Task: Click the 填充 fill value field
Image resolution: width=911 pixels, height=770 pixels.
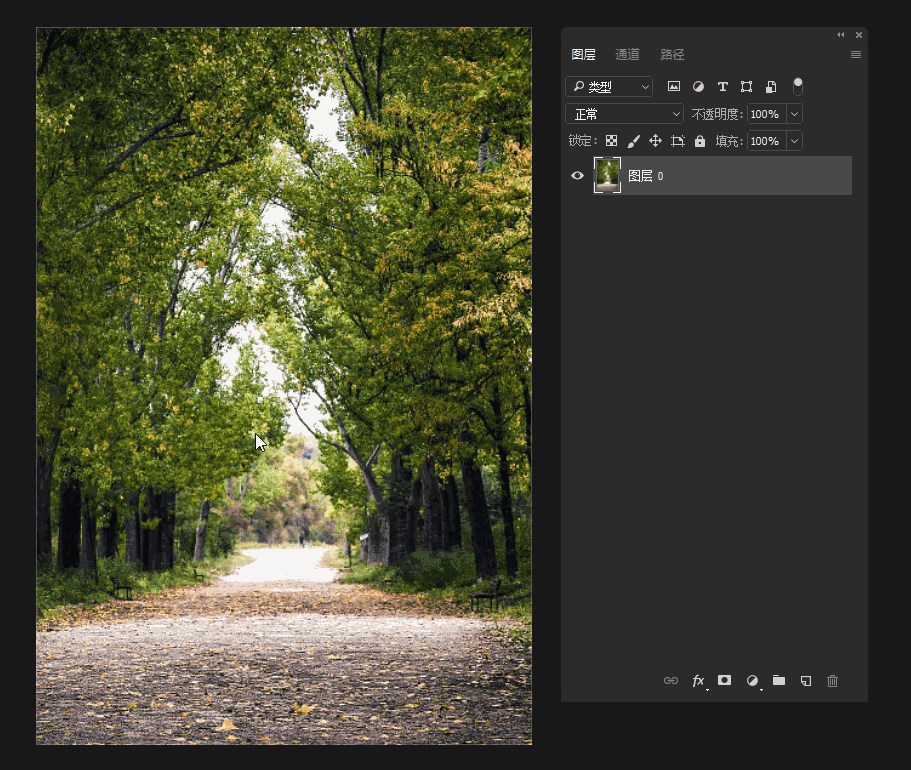Action: click(x=766, y=141)
